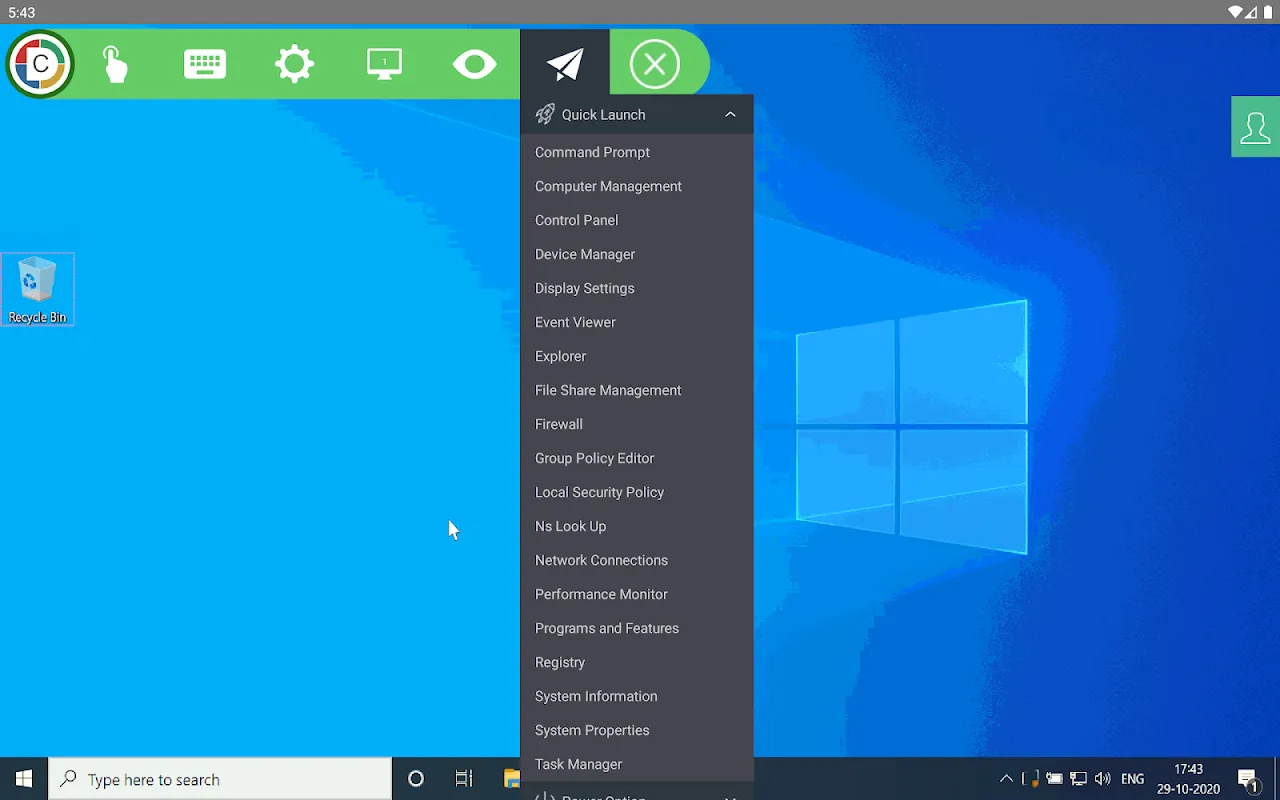This screenshot has height=800, width=1280.
Task: Choose Task Manager from Quick Launch
Action: (x=578, y=764)
